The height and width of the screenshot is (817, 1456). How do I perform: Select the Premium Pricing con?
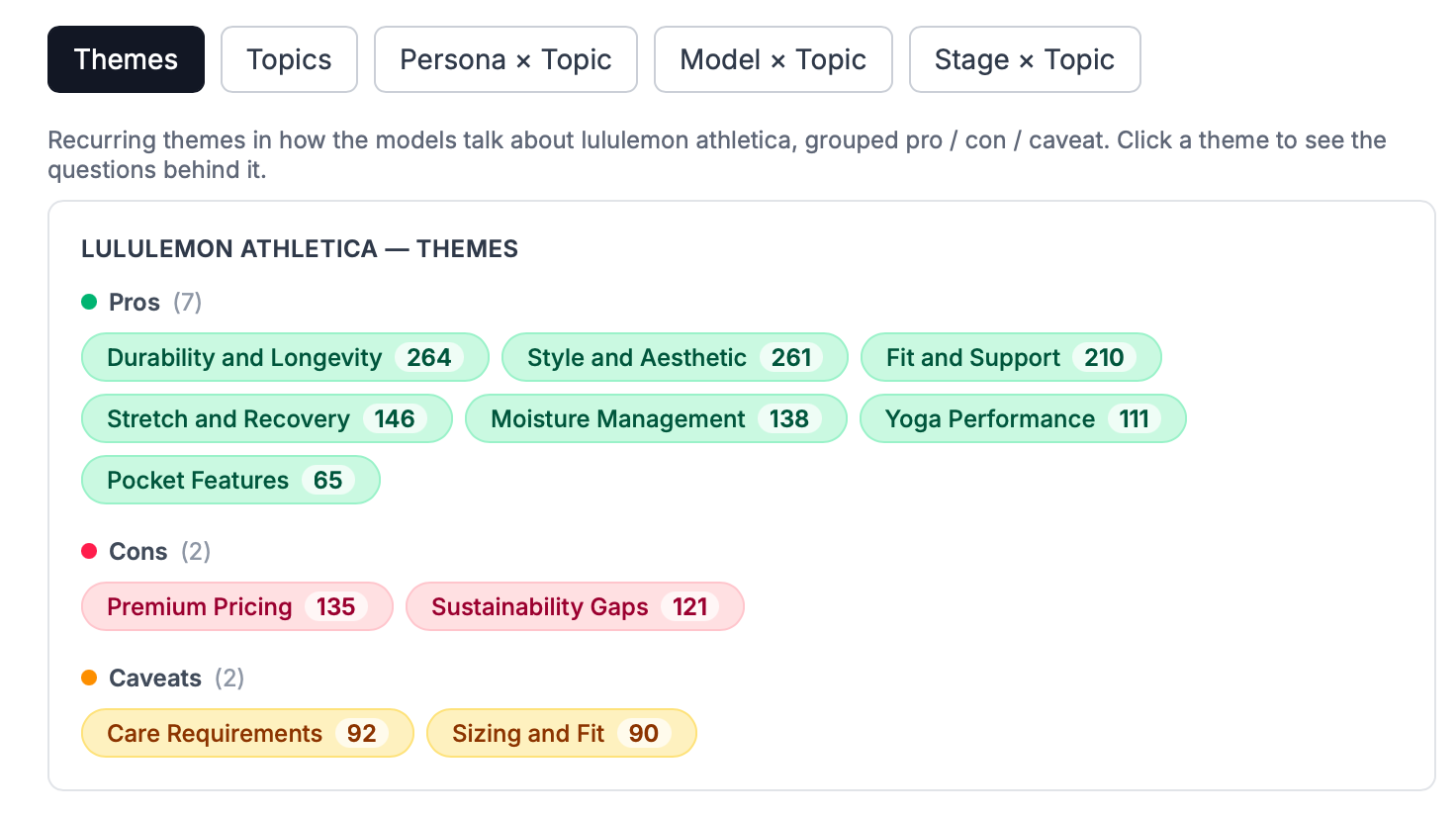tap(237, 606)
